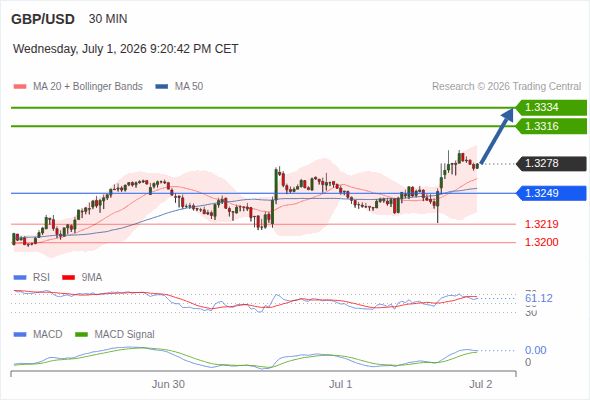Click the Research Trading Central copyright text
Screen dimensions: 590x400
point(506,87)
